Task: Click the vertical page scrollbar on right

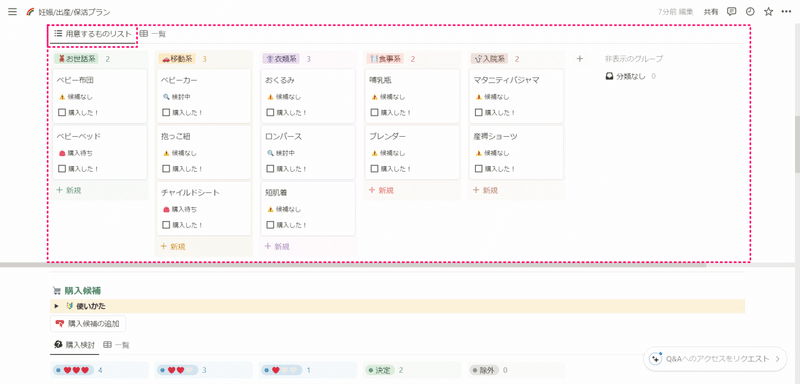Action: point(797,144)
